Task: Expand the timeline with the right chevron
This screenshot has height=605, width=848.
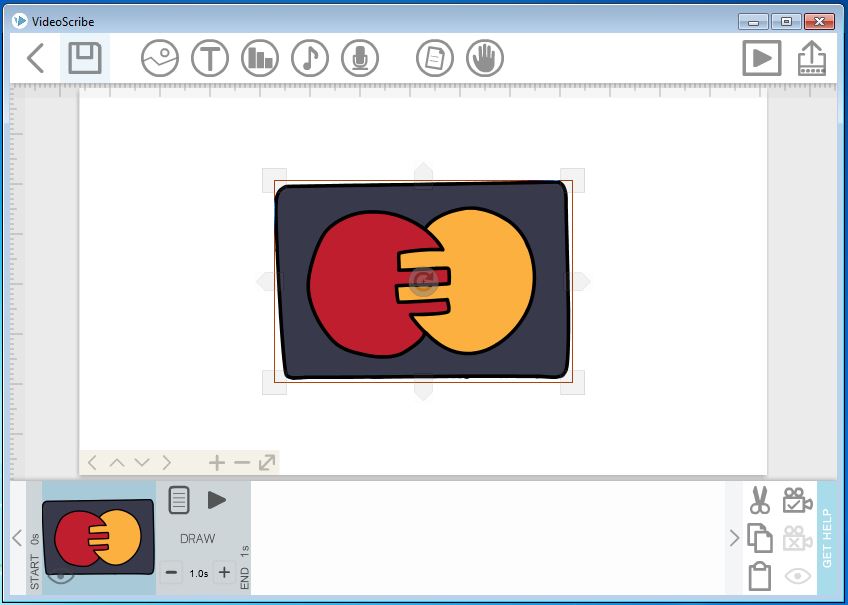Action: pyautogui.click(x=733, y=537)
